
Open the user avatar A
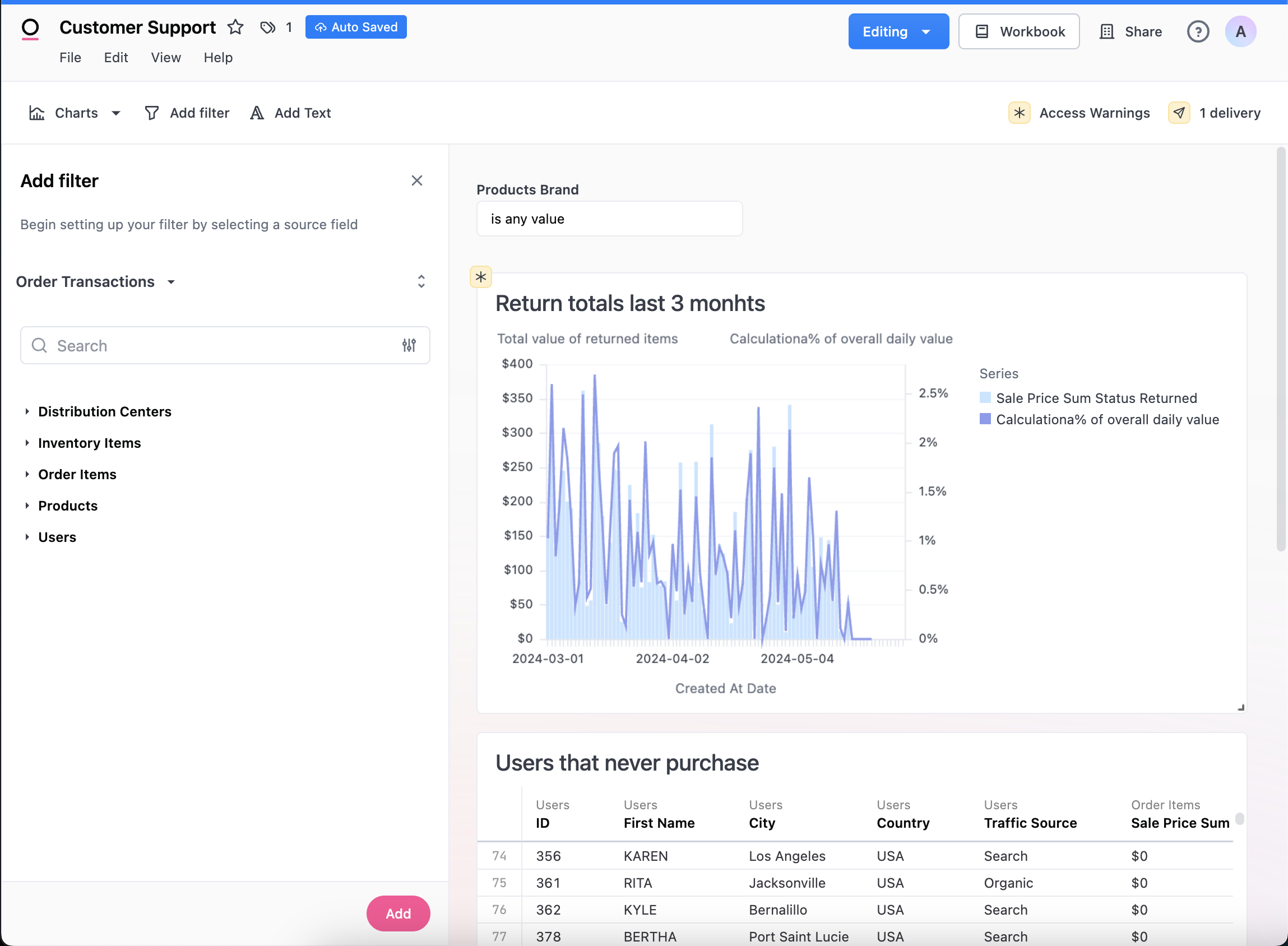(x=1240, y=31)
